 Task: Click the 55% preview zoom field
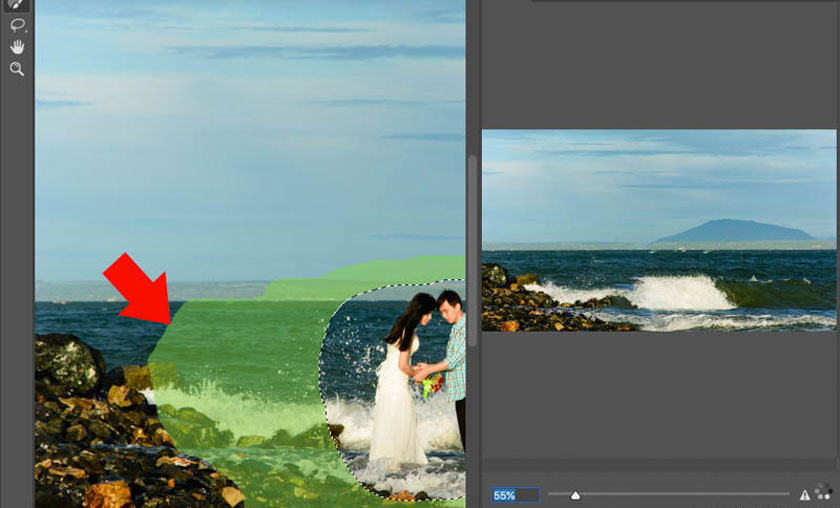pyautogui.click(x=515, y=495)
